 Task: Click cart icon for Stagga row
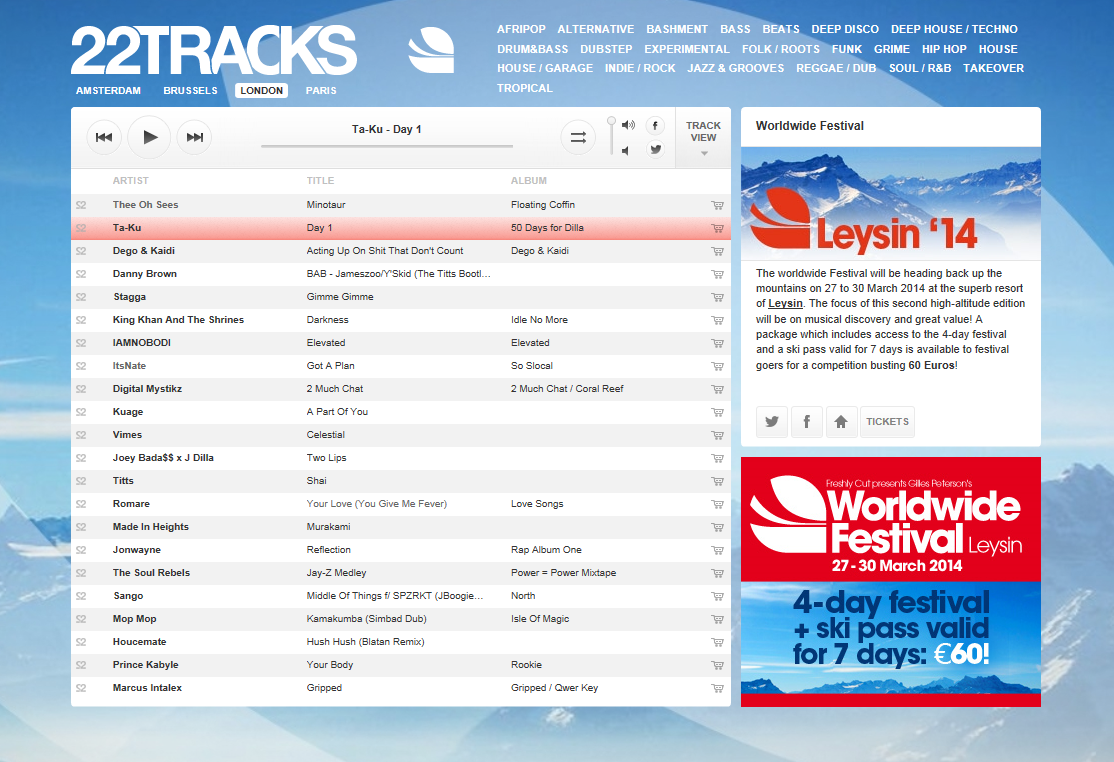(x=718, y=297)
